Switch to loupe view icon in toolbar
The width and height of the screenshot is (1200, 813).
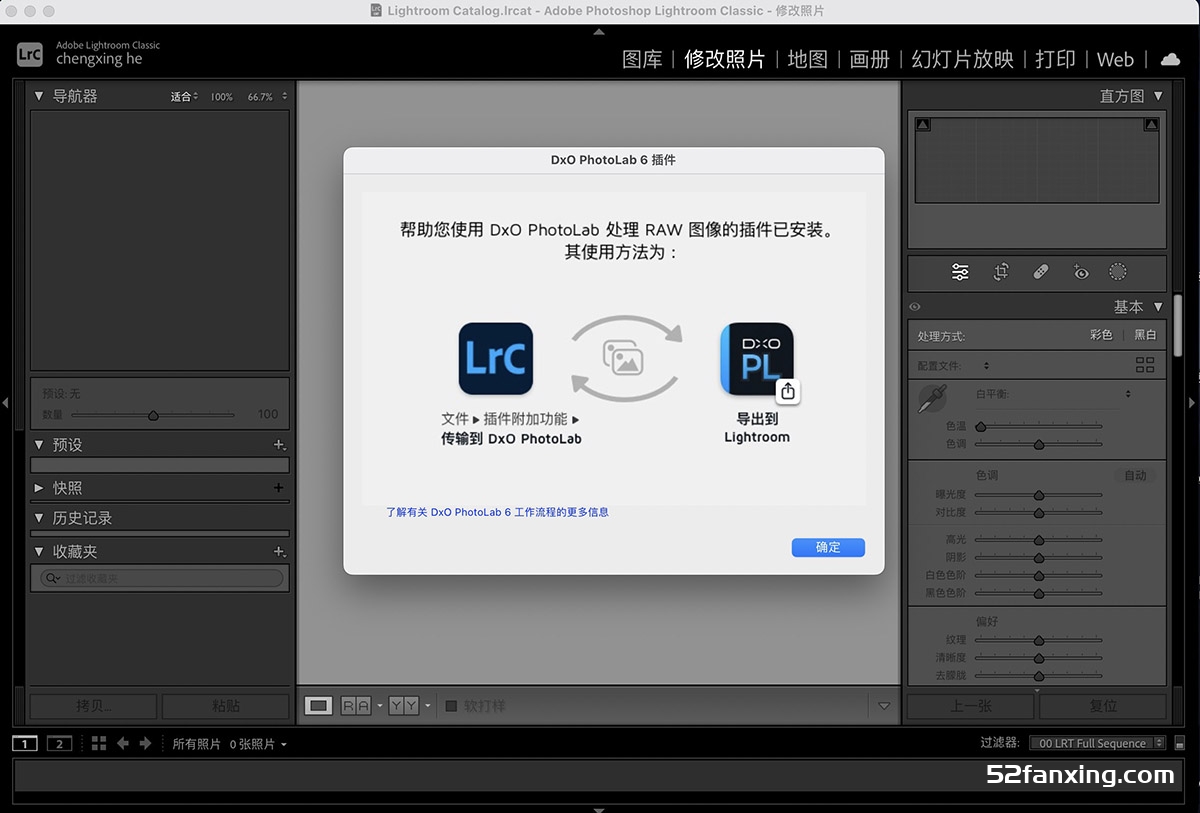pos(319,706)
